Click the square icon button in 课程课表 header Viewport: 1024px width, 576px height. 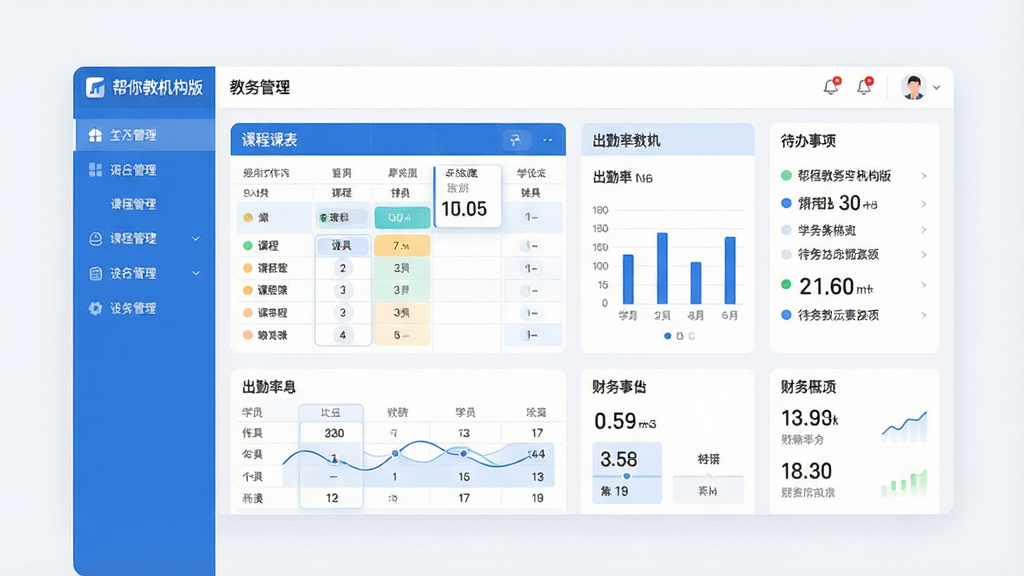point(515,140)
